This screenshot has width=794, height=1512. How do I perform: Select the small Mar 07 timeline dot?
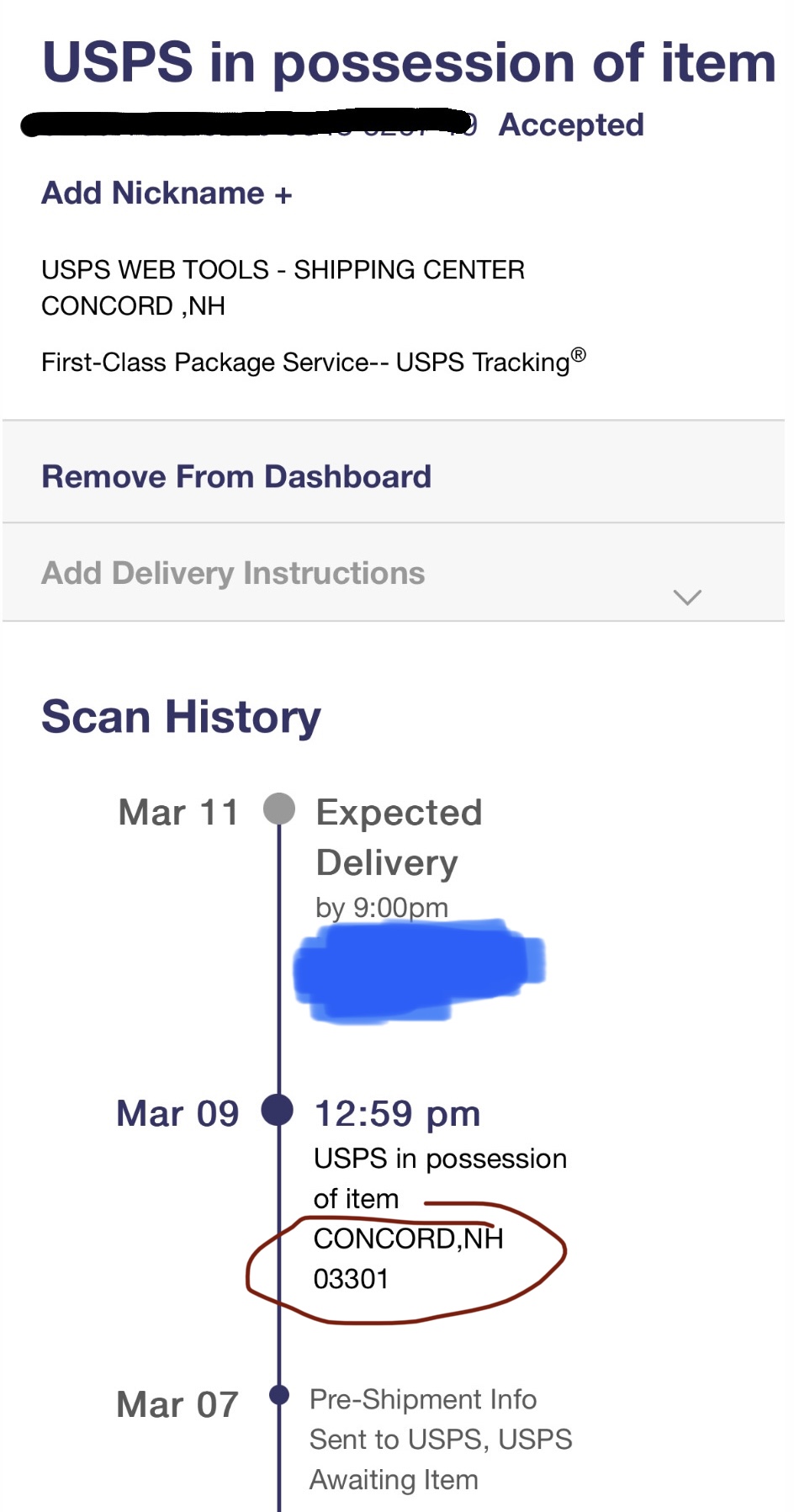pyautogui.click(x=279, y=1395)
